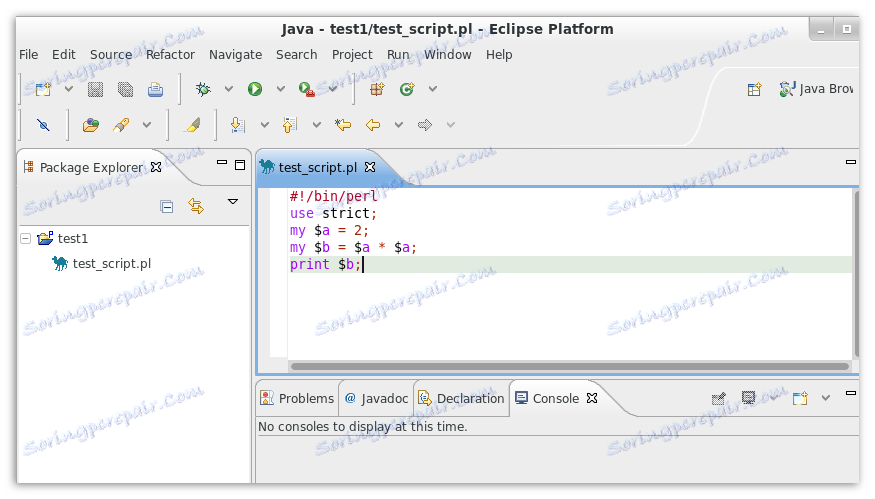Collapse the test1 project node
Image resolution: width=875 pixels, height=499 pixels.
pyautogui.click(x=25, y=238)
